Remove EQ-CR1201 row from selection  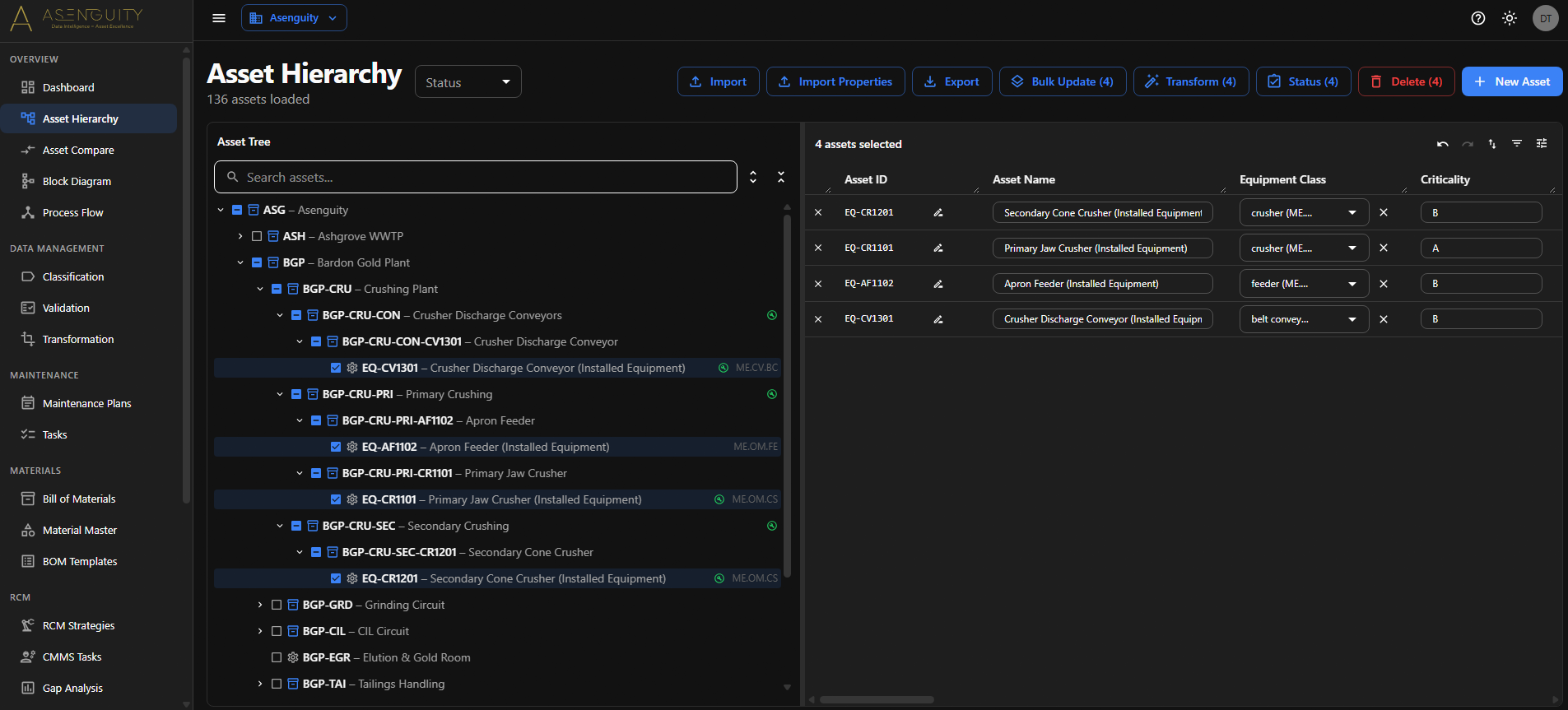[x=818, y=212]
